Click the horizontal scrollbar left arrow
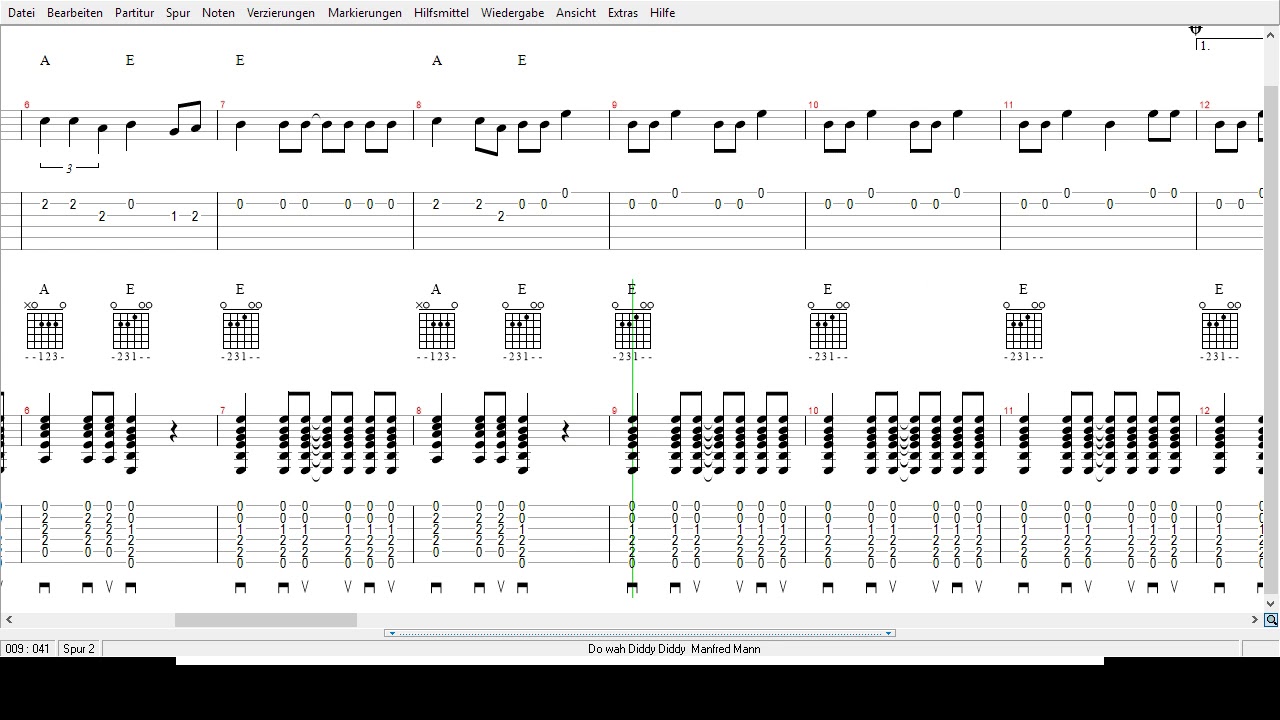 (x=8, y=620)
